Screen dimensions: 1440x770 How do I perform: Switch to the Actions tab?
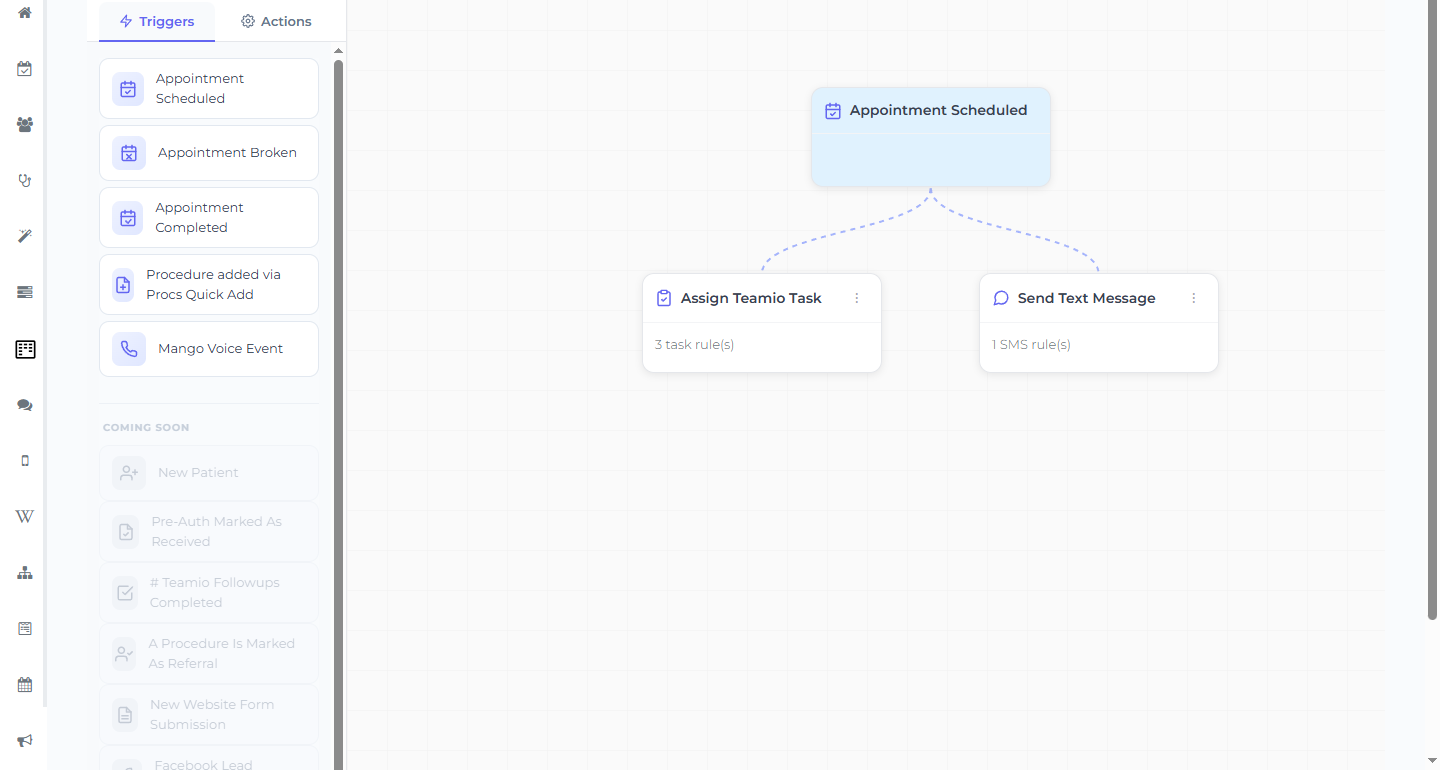pos(277,21)
